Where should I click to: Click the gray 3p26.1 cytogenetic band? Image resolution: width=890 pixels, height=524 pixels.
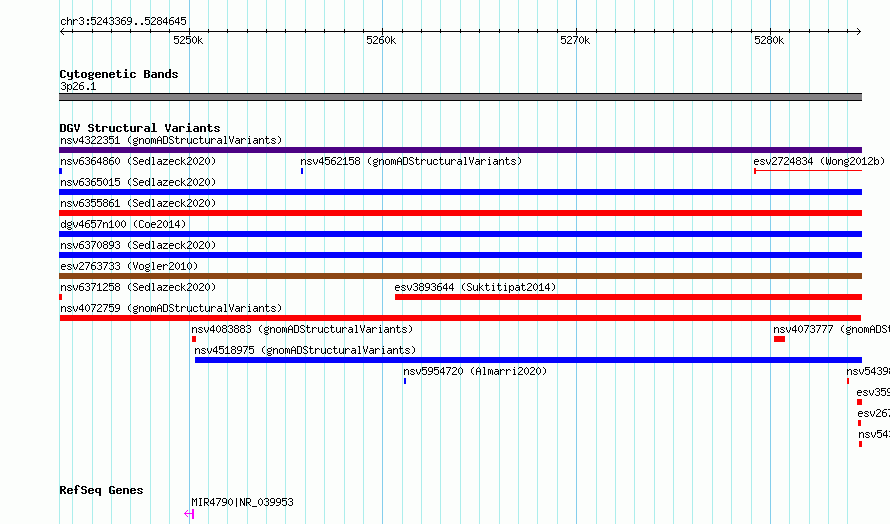tap(460, 97)
